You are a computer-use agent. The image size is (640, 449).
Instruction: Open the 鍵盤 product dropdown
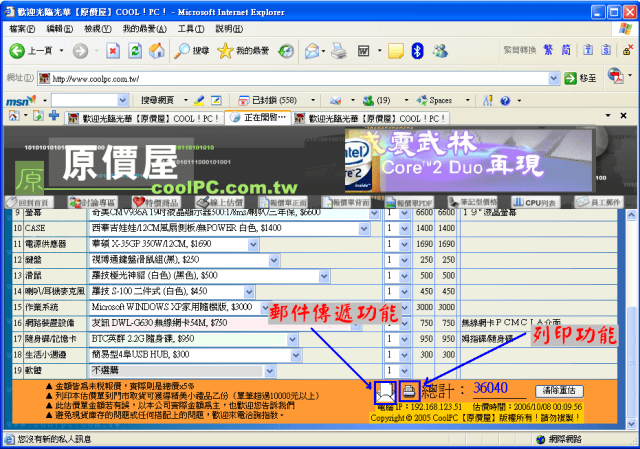click(x=274, y=260)
